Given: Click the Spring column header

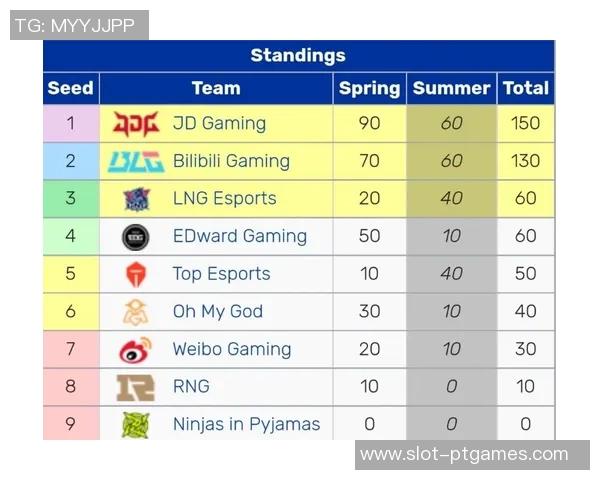Looking at the screenshot, I should tap(369, 88).
